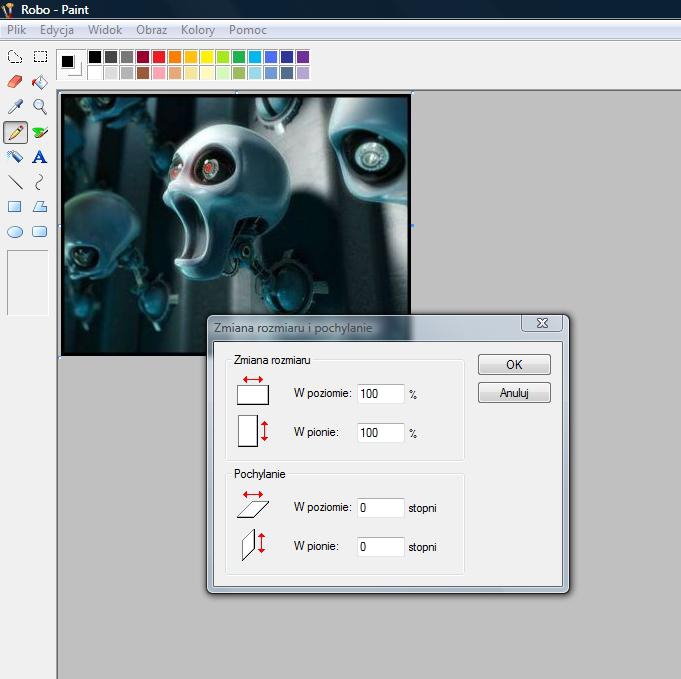The width and height of the screenshot is (681, 679).
Task: Select the Eraser tool
Action: (15, 82)
